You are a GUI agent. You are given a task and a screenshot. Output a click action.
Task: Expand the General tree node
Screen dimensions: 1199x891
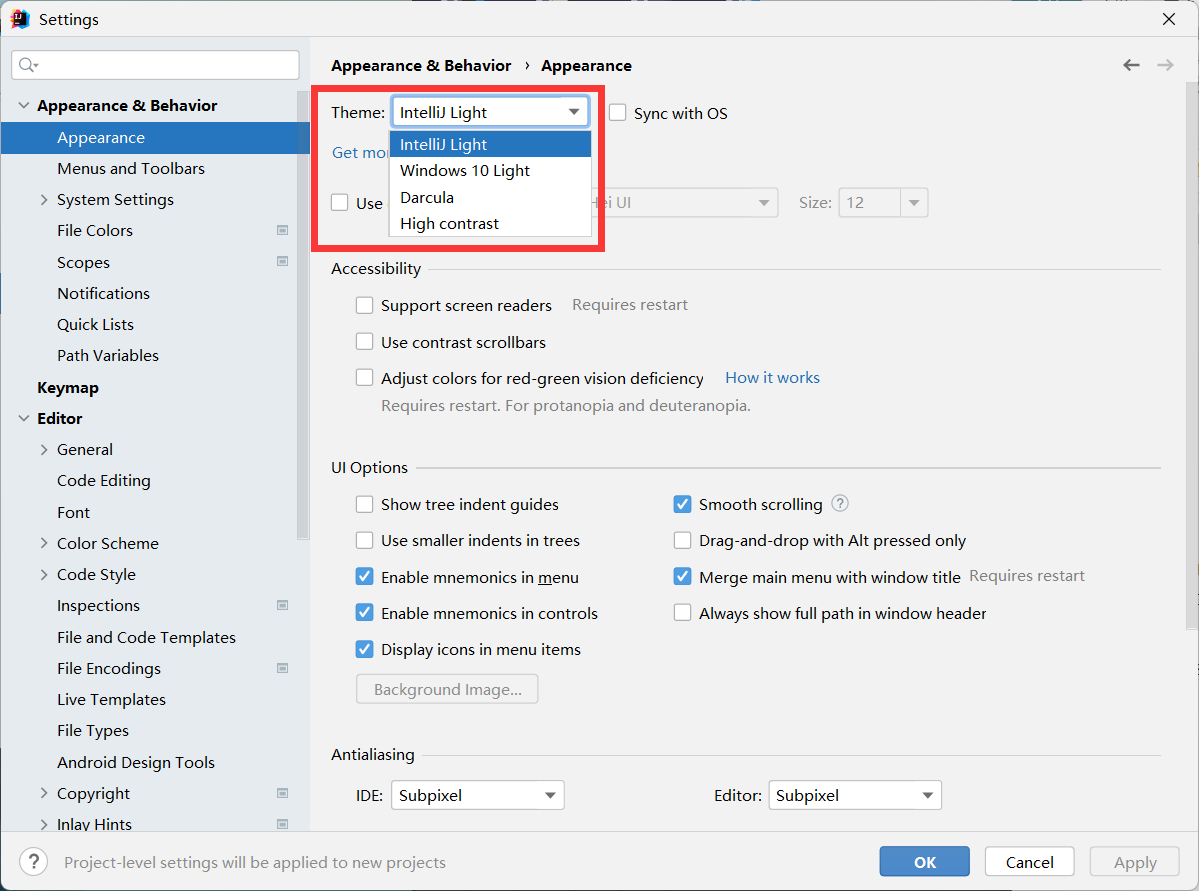[x=44, y=450]
